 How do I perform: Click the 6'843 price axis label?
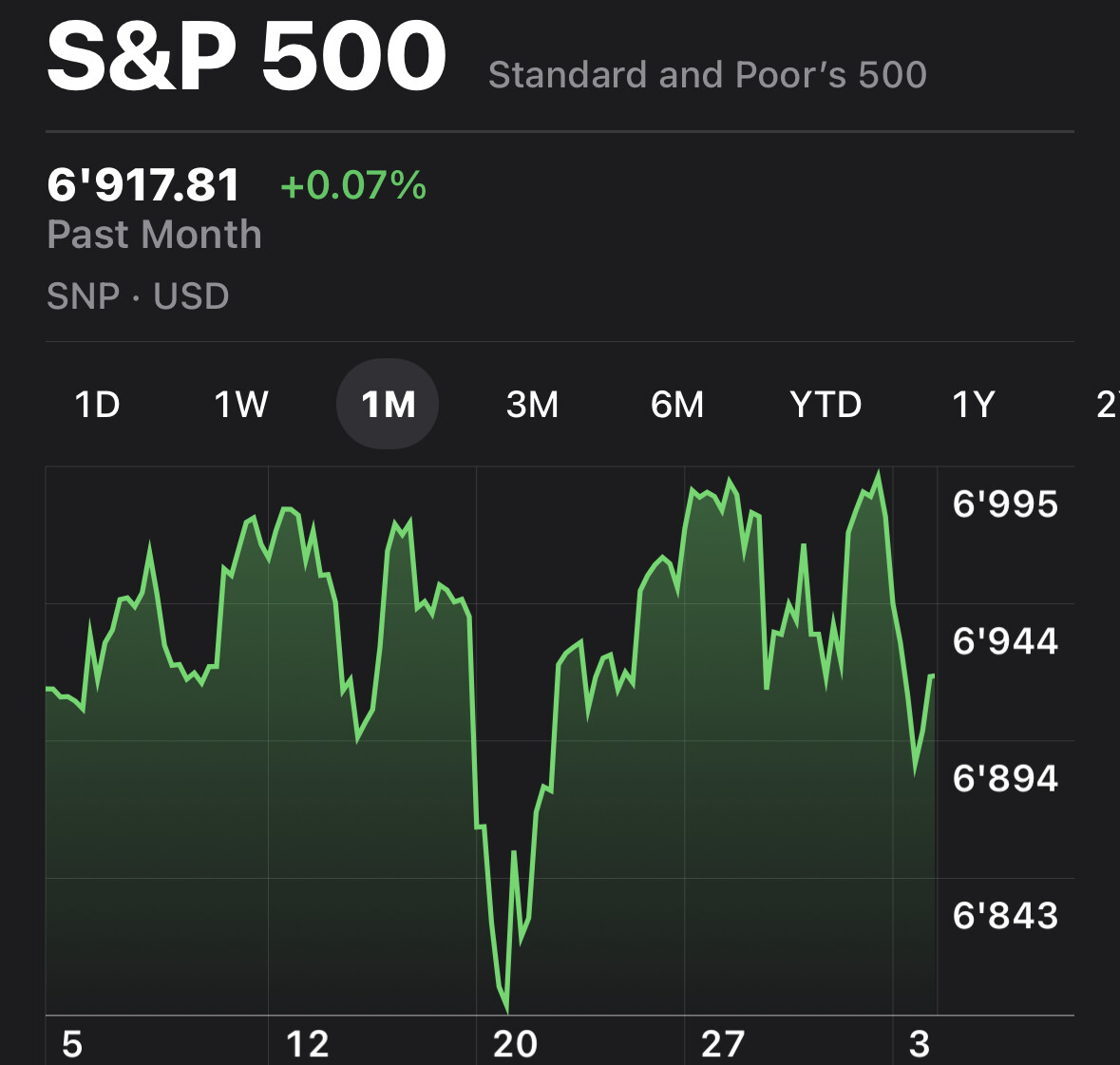1005,915
